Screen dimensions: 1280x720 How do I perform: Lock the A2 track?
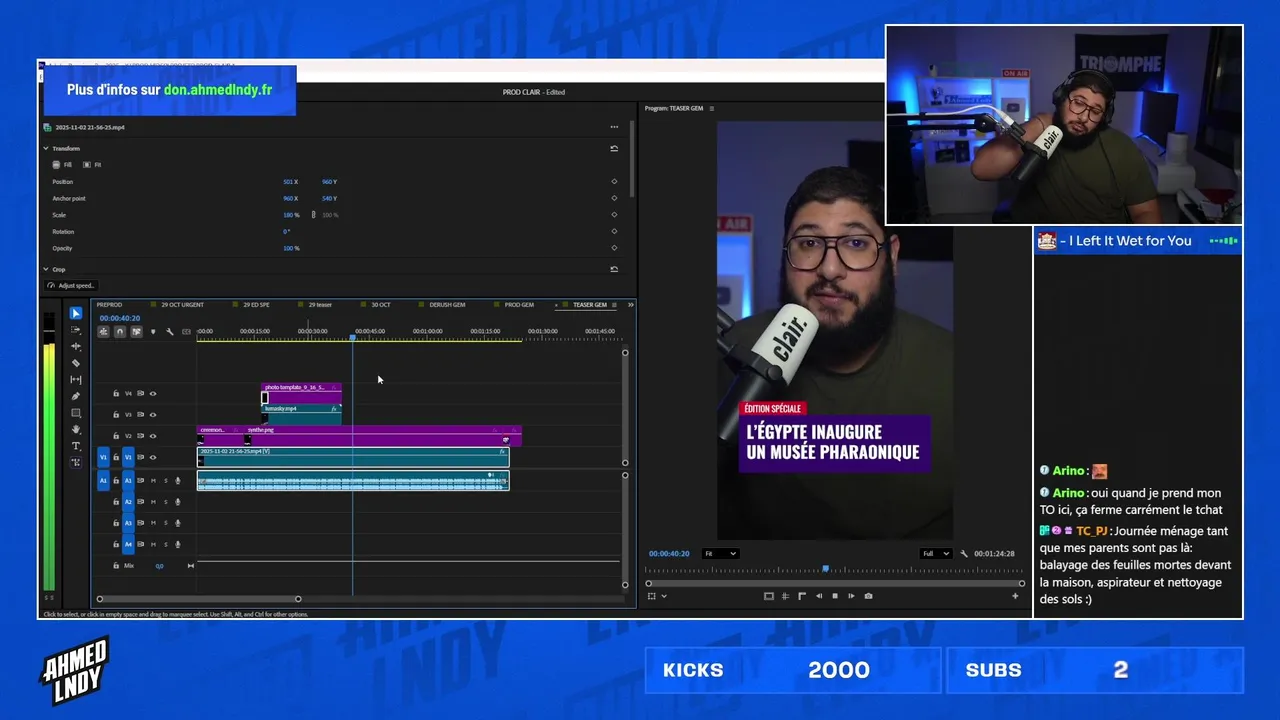click(x=116, y=502)
